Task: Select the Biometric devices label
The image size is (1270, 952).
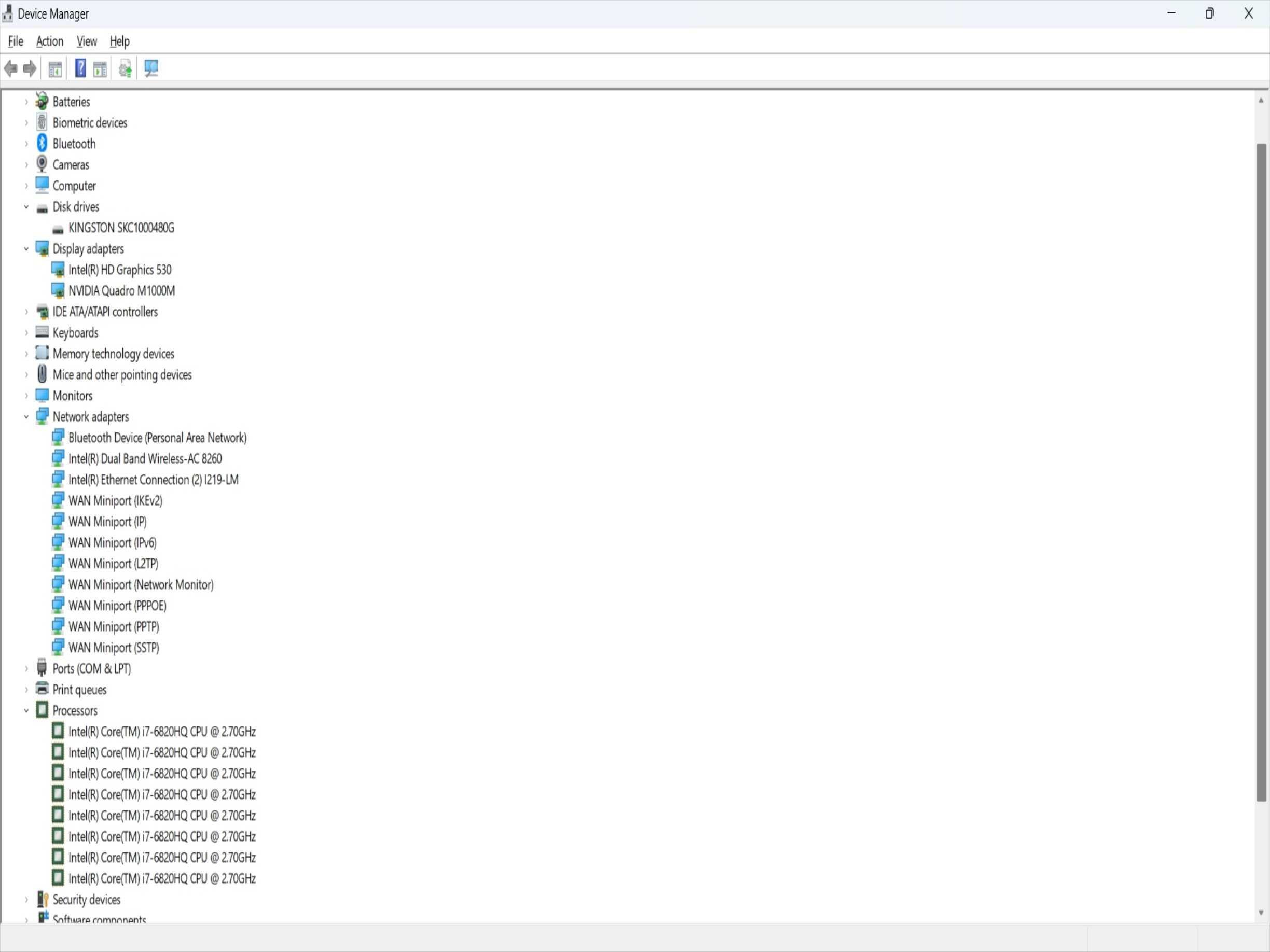Action: 90,123
